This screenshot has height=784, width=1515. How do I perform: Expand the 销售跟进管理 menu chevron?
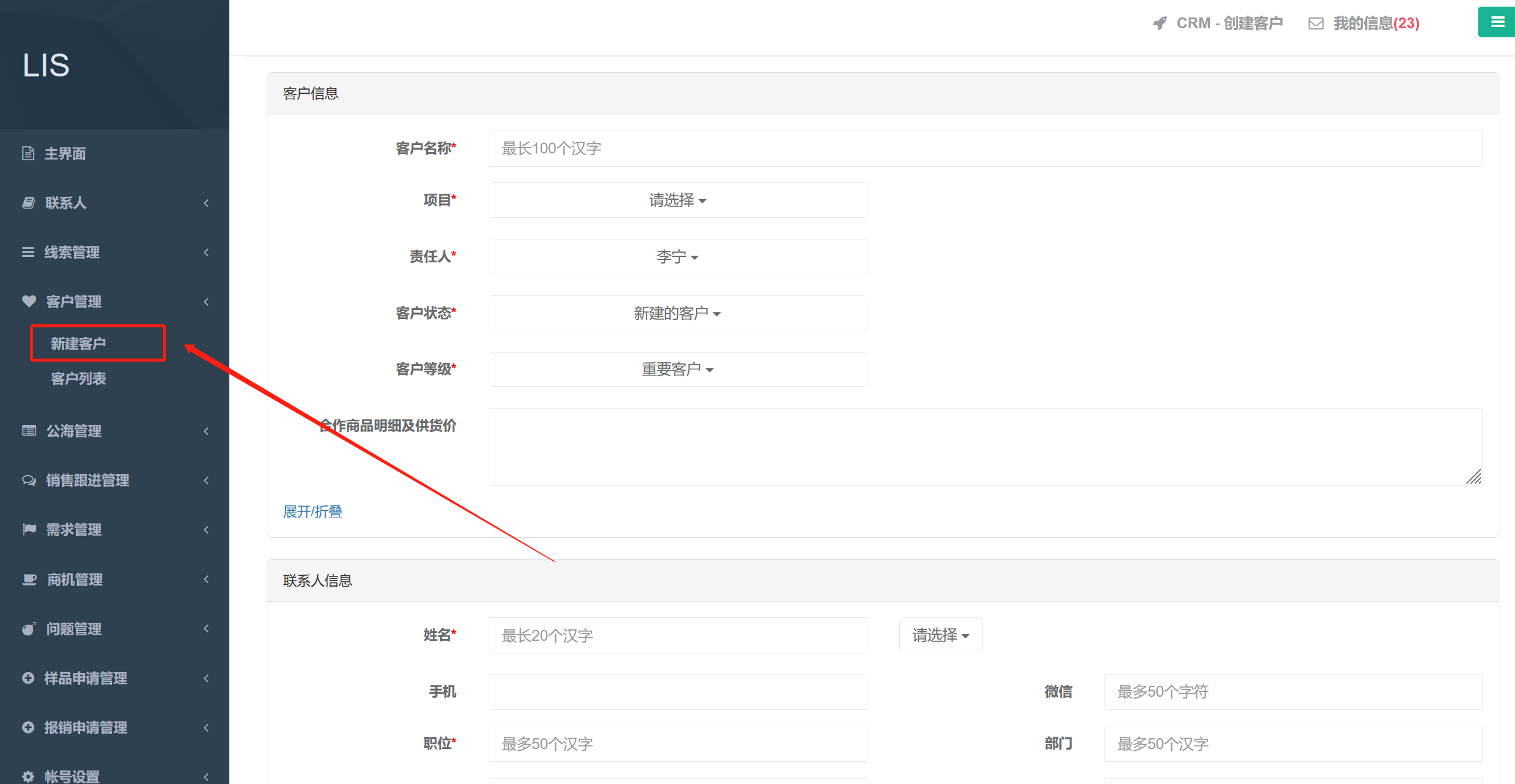point(206,480)
